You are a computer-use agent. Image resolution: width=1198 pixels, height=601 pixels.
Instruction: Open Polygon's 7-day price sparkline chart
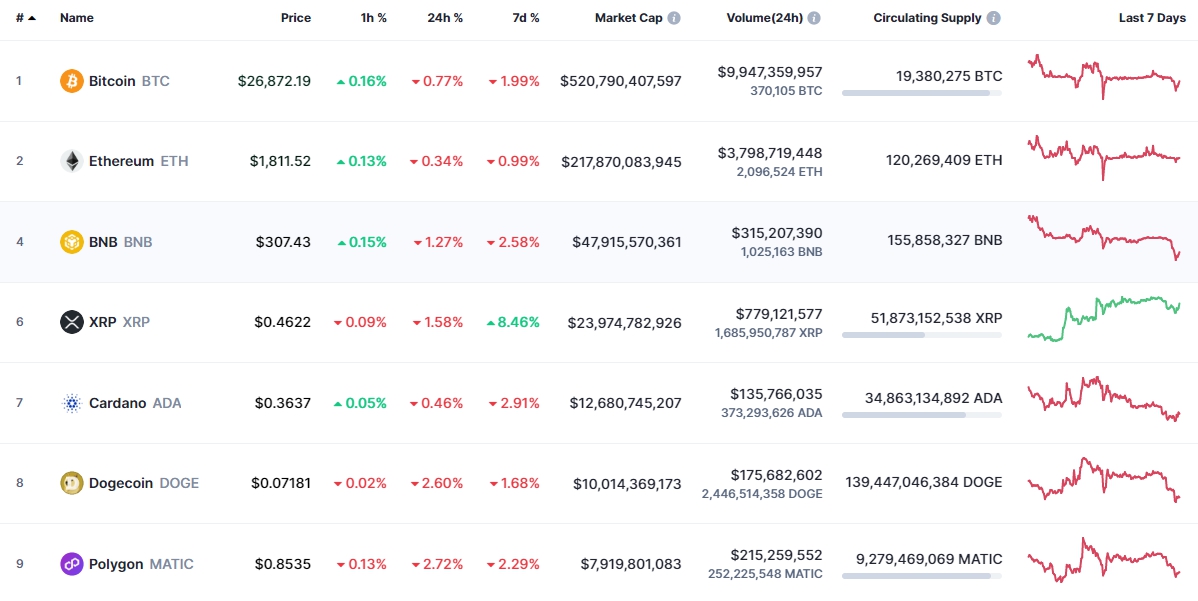[1105, 560]
